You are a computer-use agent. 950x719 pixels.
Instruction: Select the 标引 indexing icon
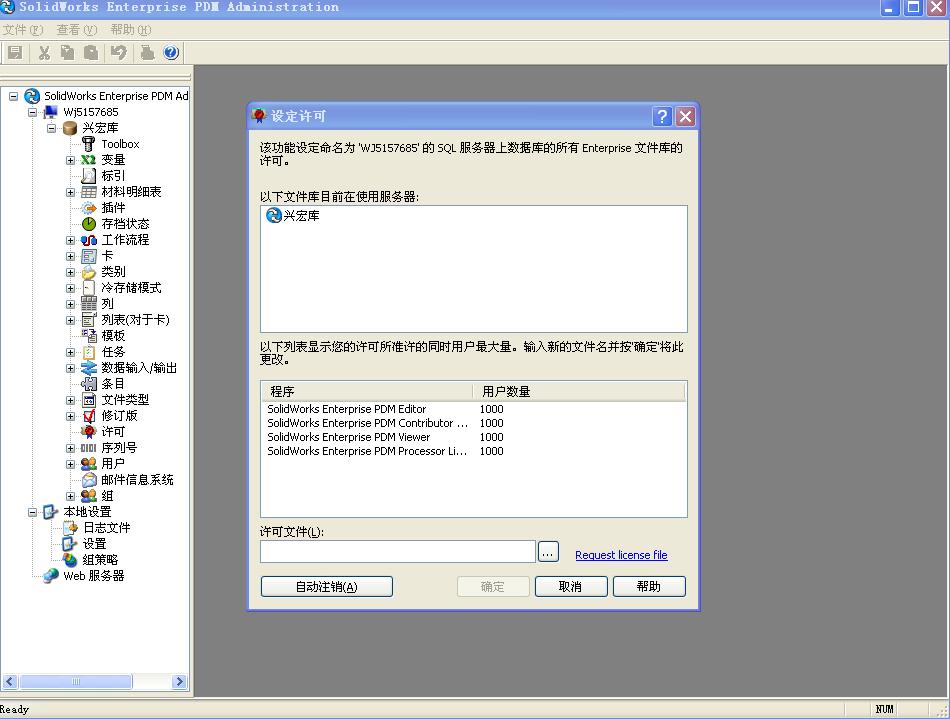[x=88, y=176]
